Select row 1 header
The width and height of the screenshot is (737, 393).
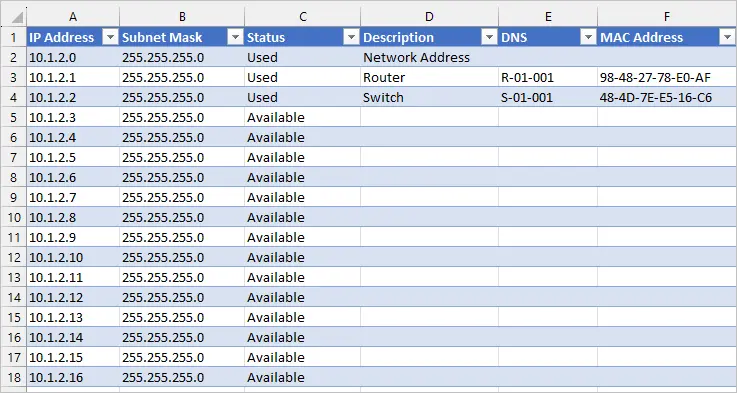click(13, 37)
